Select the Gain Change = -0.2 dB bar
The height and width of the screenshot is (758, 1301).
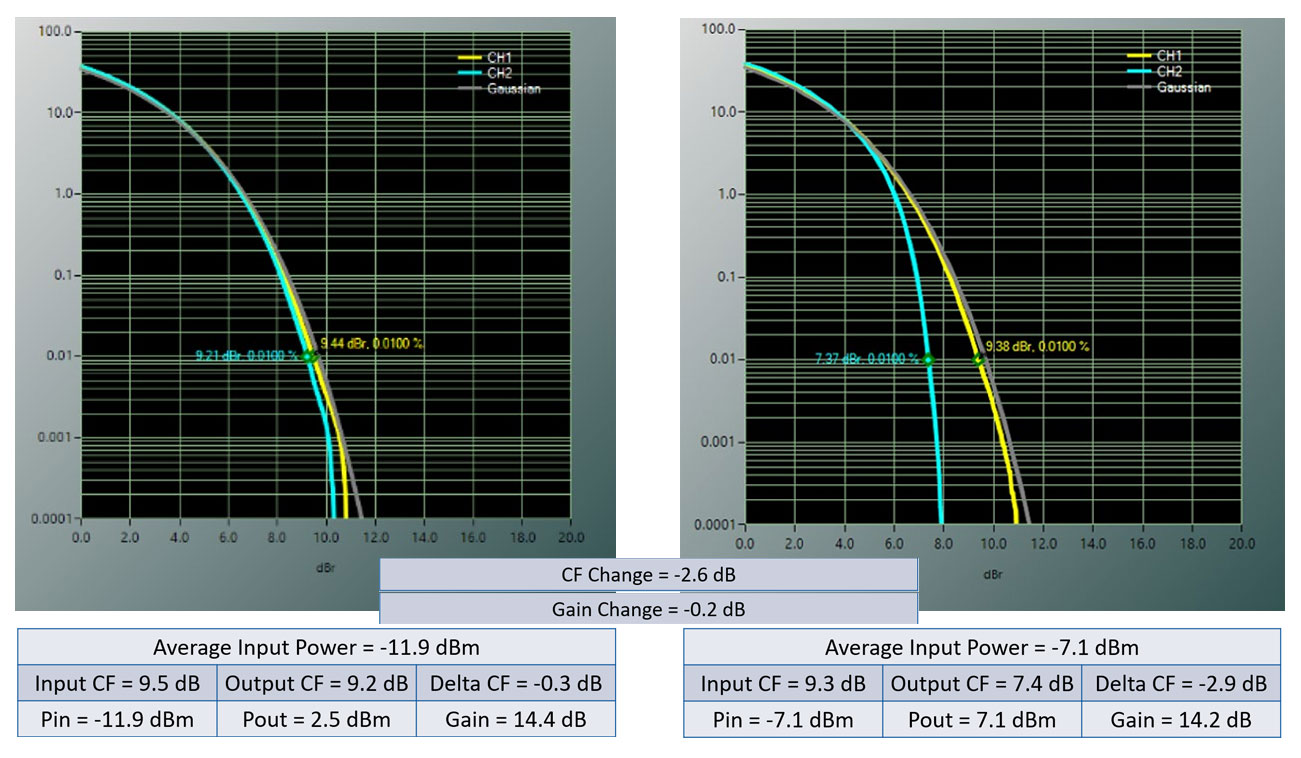click(648, 609)
